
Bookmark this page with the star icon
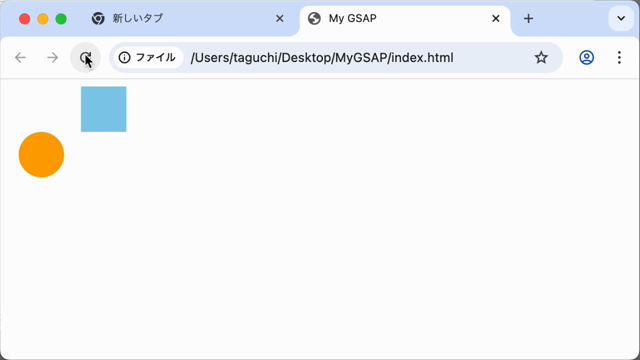541,58
